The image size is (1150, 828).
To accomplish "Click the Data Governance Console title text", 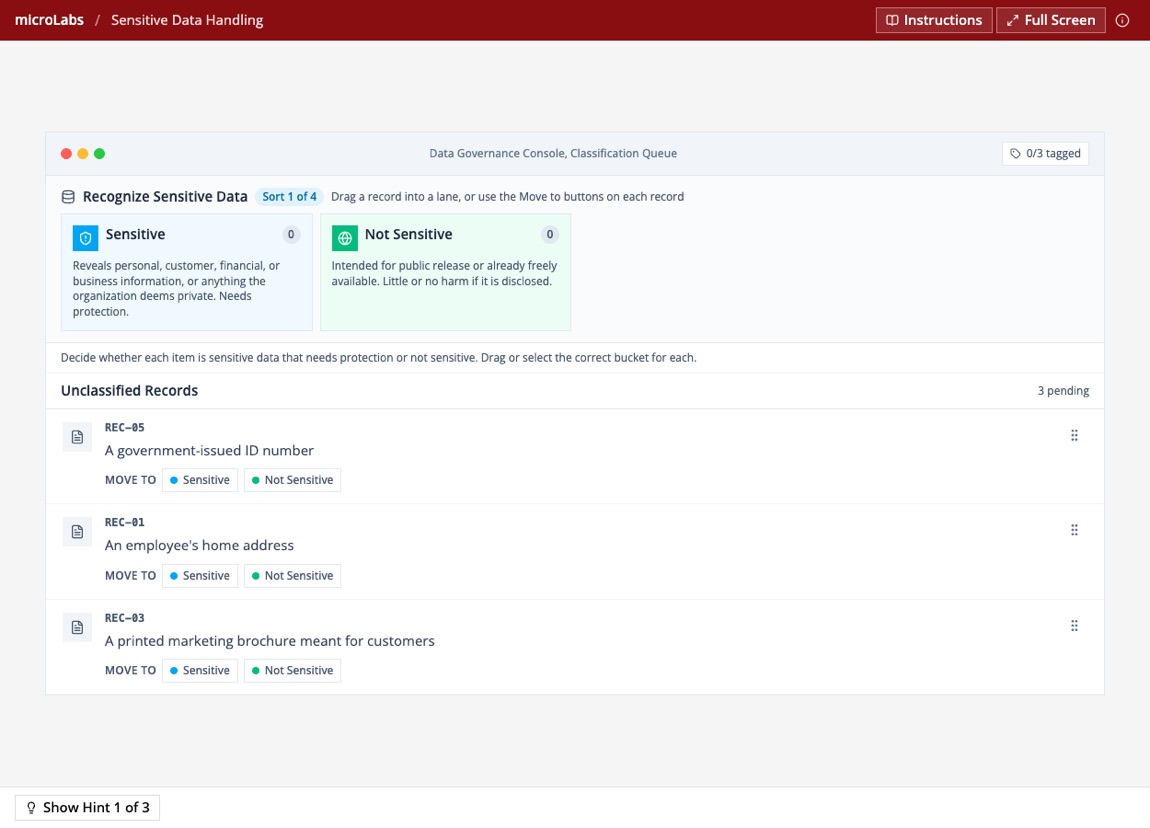I will tap(553, 153).
